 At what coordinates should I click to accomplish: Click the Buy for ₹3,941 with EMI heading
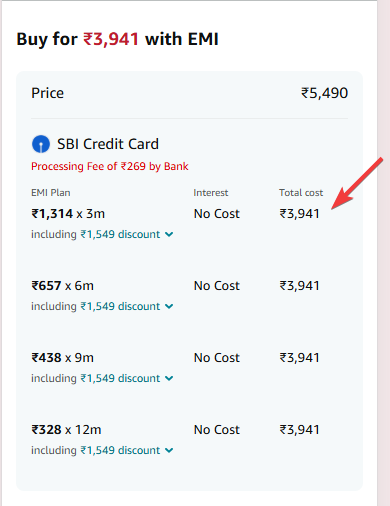117,39
